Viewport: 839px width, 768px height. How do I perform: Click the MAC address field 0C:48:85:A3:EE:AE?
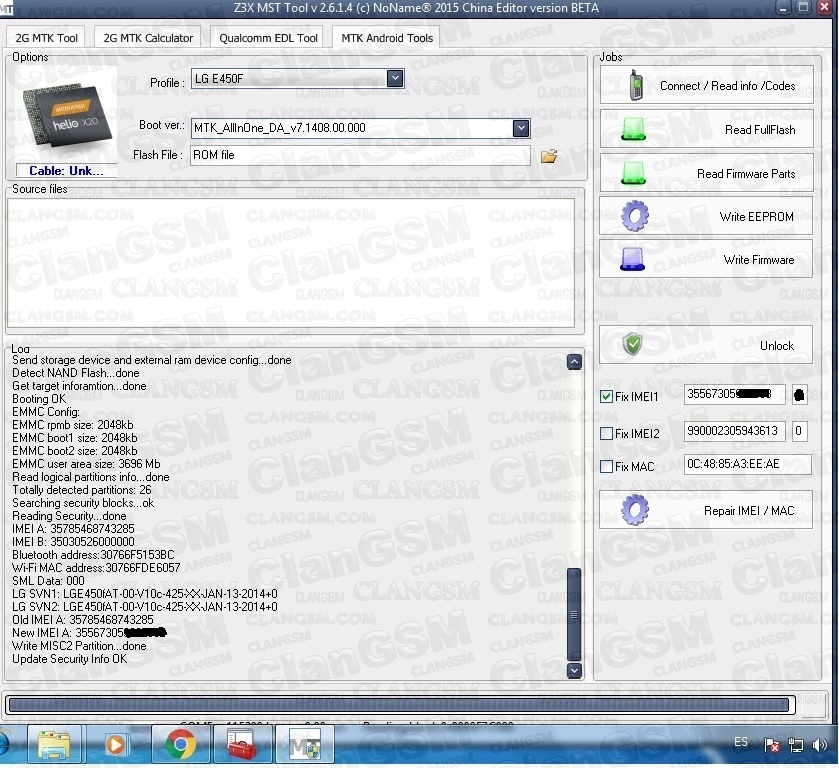[x=747, y=464]
